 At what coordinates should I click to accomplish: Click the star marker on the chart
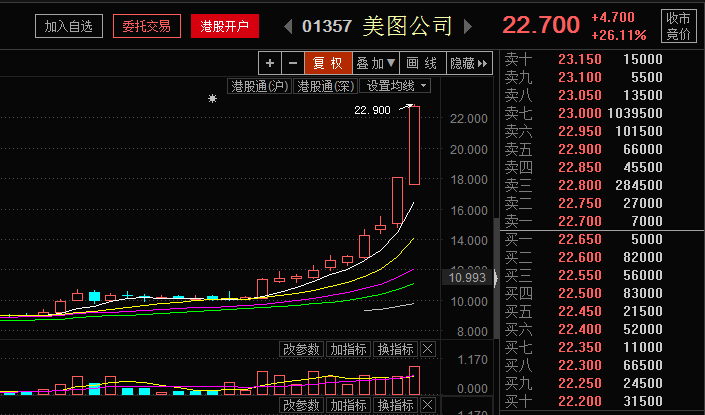(213, 98)
